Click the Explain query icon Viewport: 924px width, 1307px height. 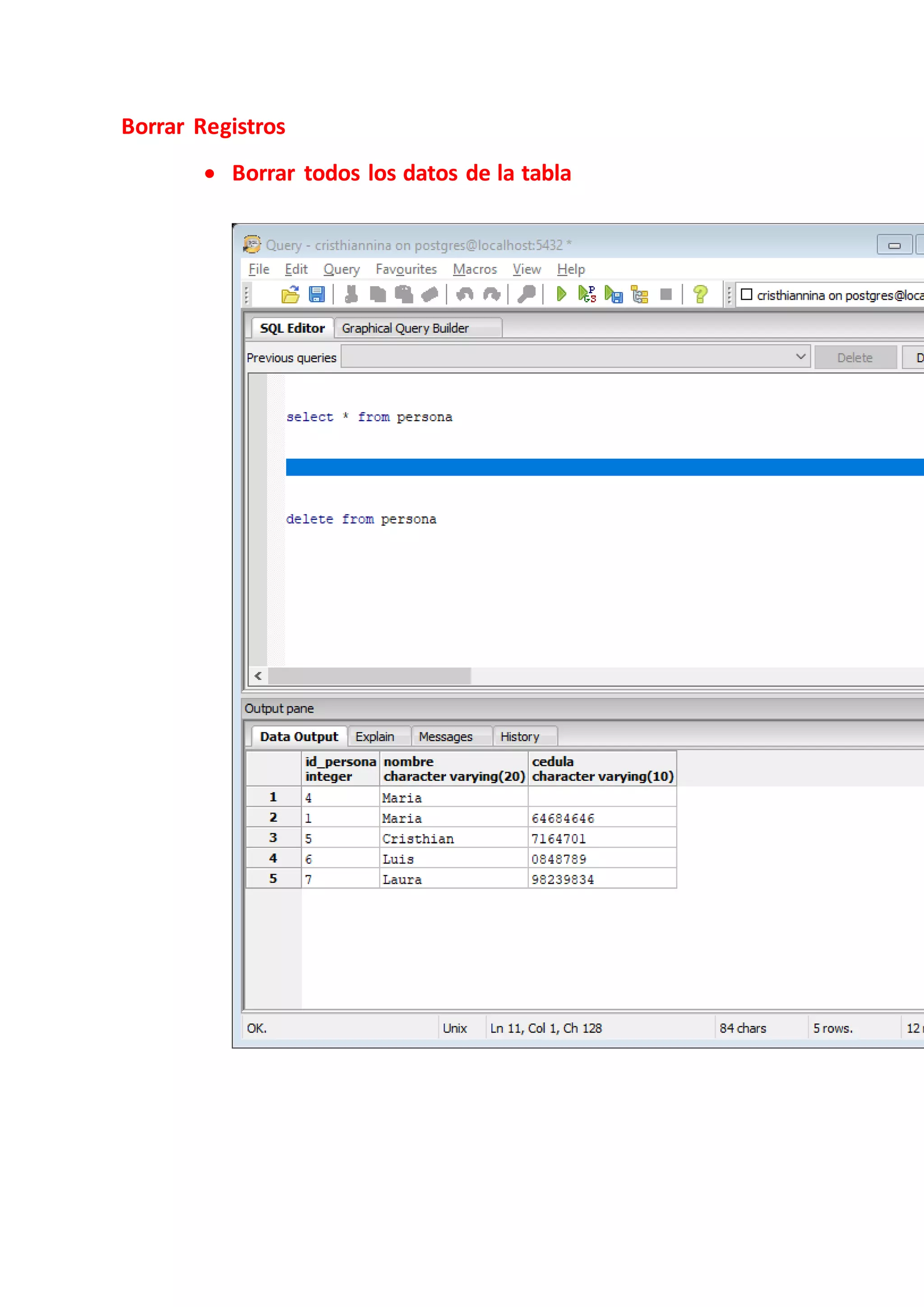click(640, 294)
